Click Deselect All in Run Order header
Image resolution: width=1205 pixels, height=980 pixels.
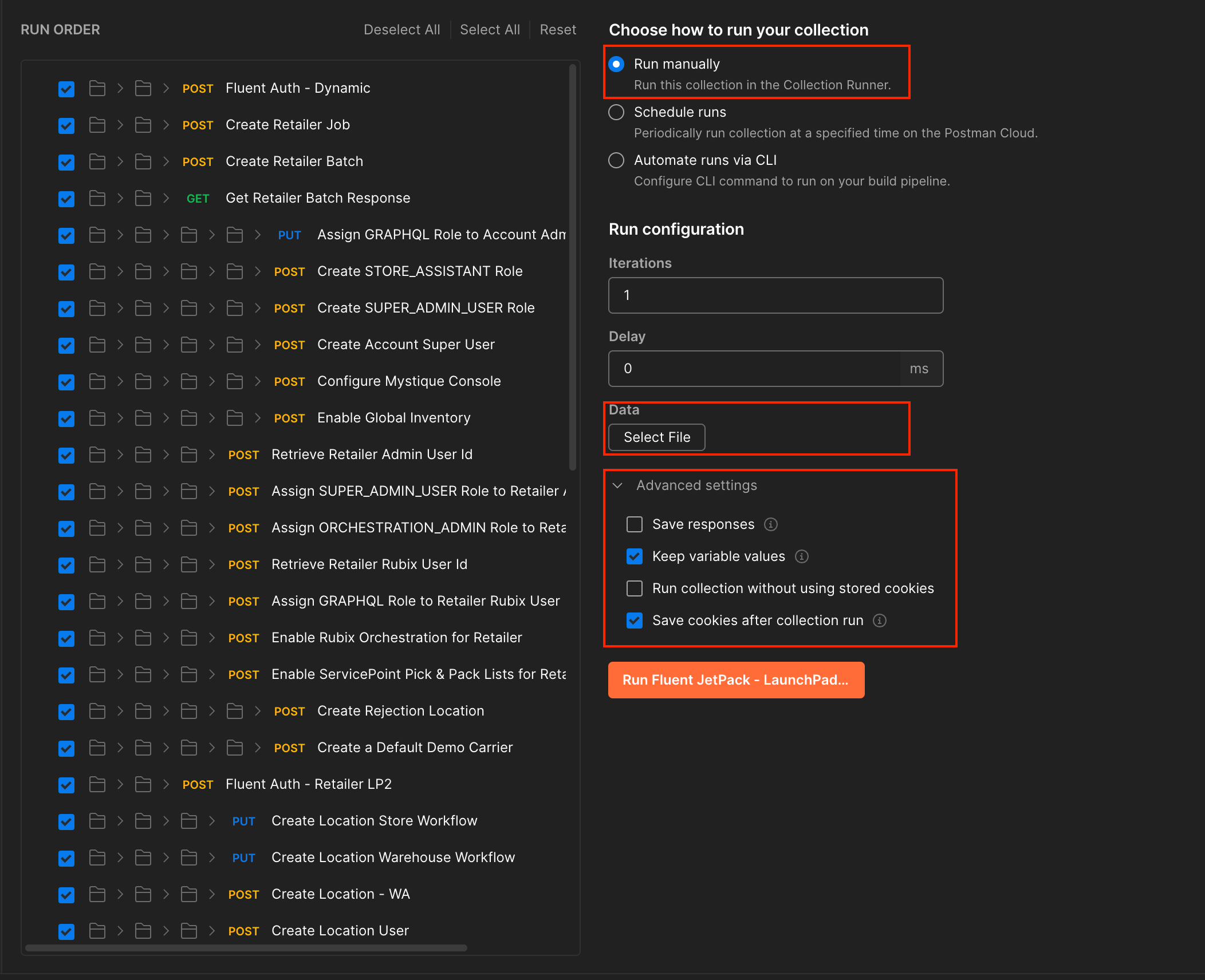click(401, 30)
